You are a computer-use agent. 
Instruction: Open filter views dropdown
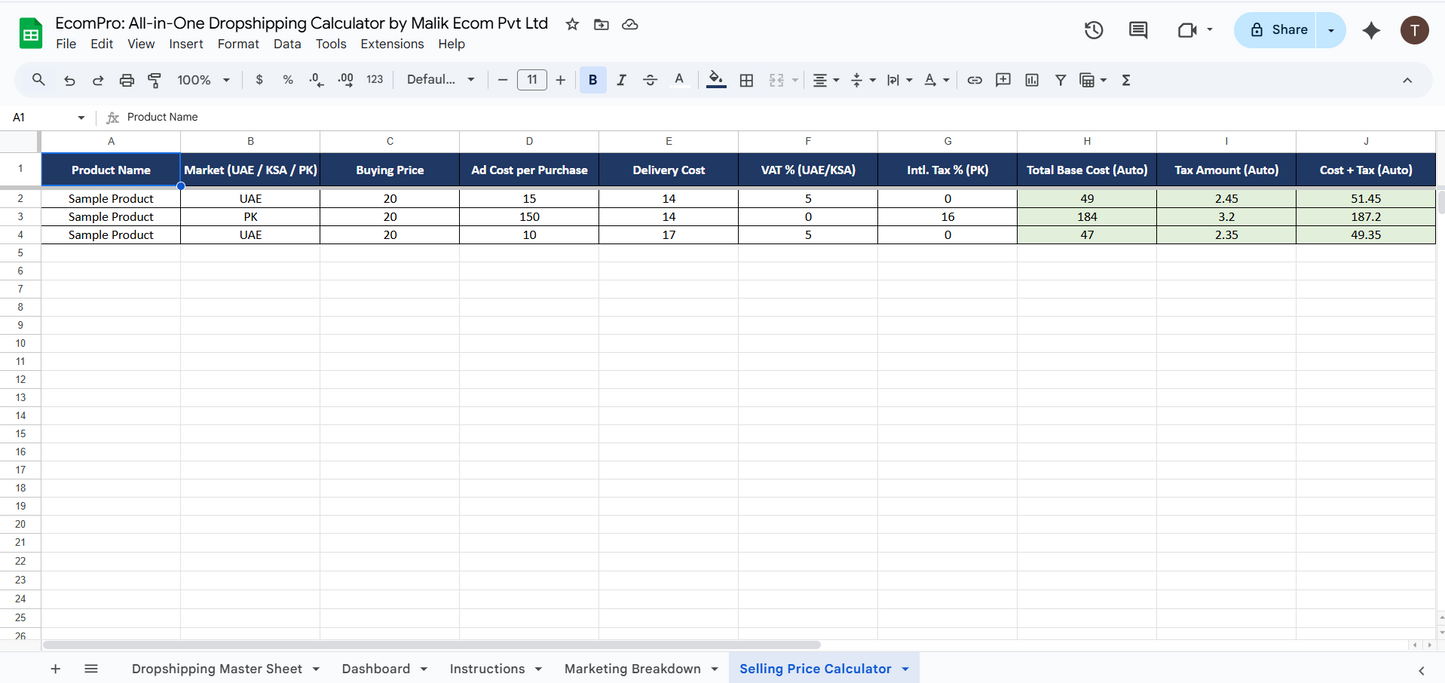[x=1093, y=80]
